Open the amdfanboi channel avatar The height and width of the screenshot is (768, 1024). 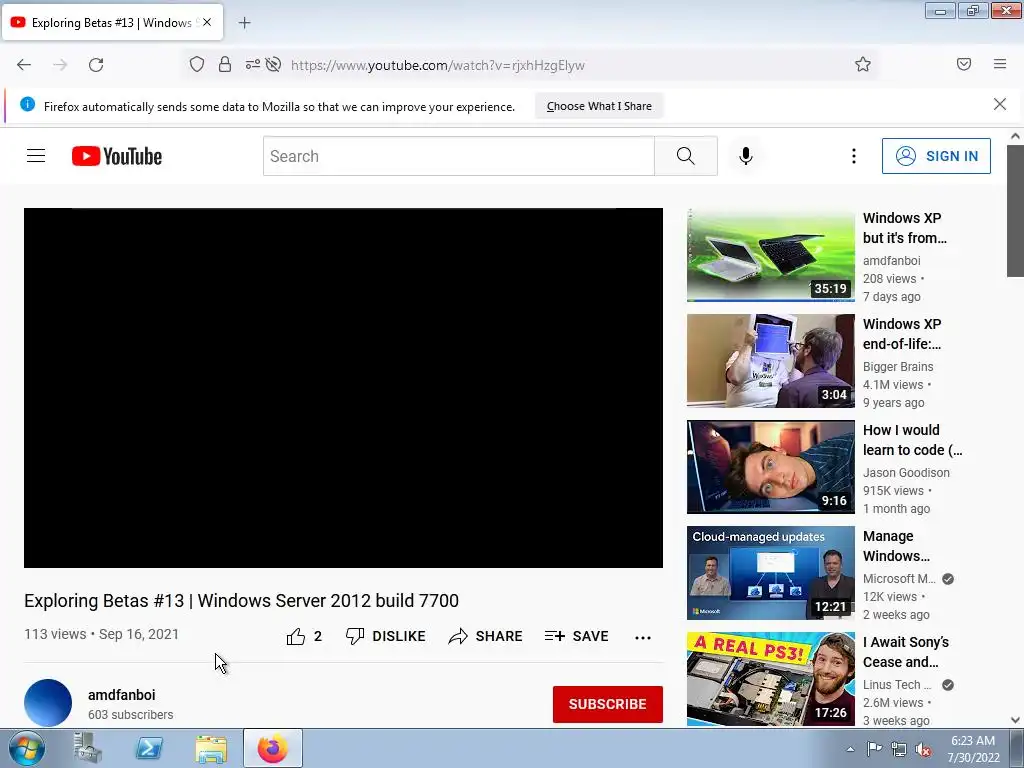tap(48, 703)
